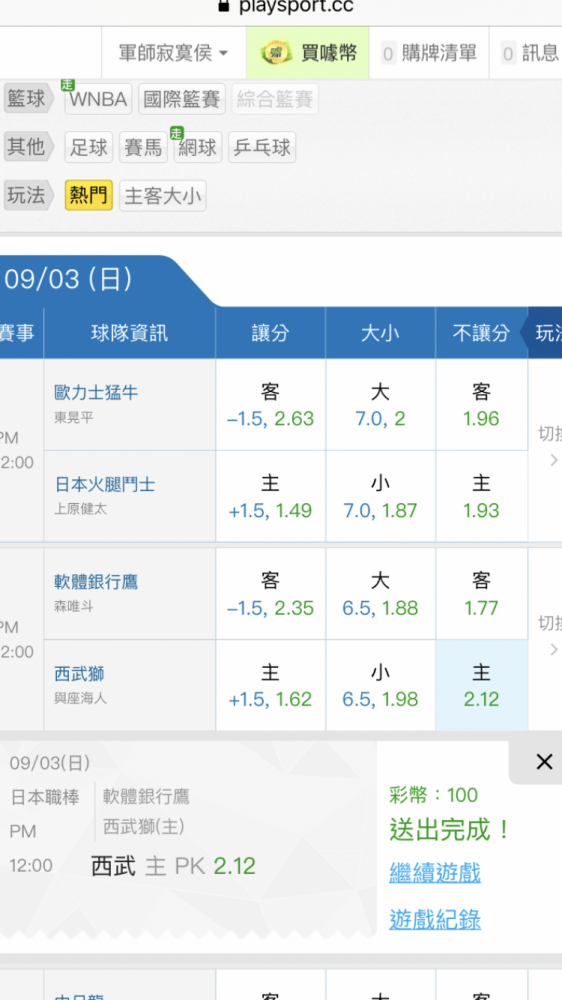Click the 彩幣：100 amount text
Screen dimensions: 562x1000
tap(434, 795)
